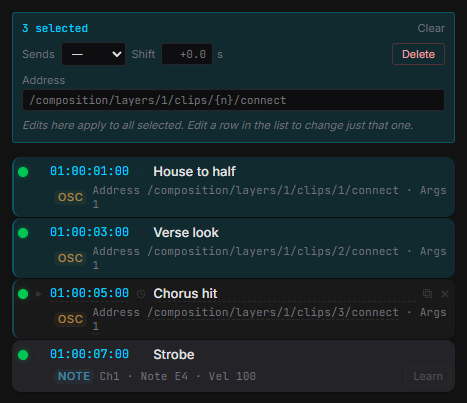Click the clock icon beside Chorus hit timecode
467x403 pixels.
141,294
